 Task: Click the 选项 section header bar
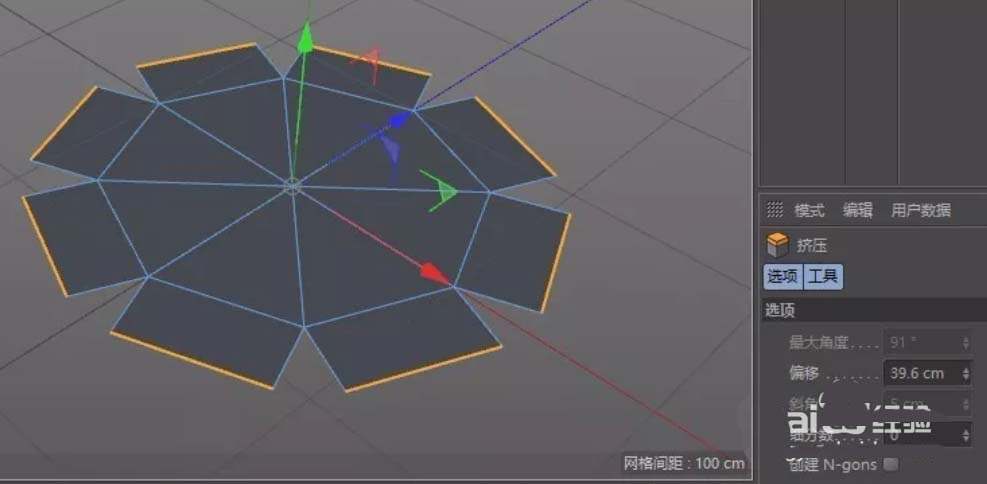click(874, 310)
